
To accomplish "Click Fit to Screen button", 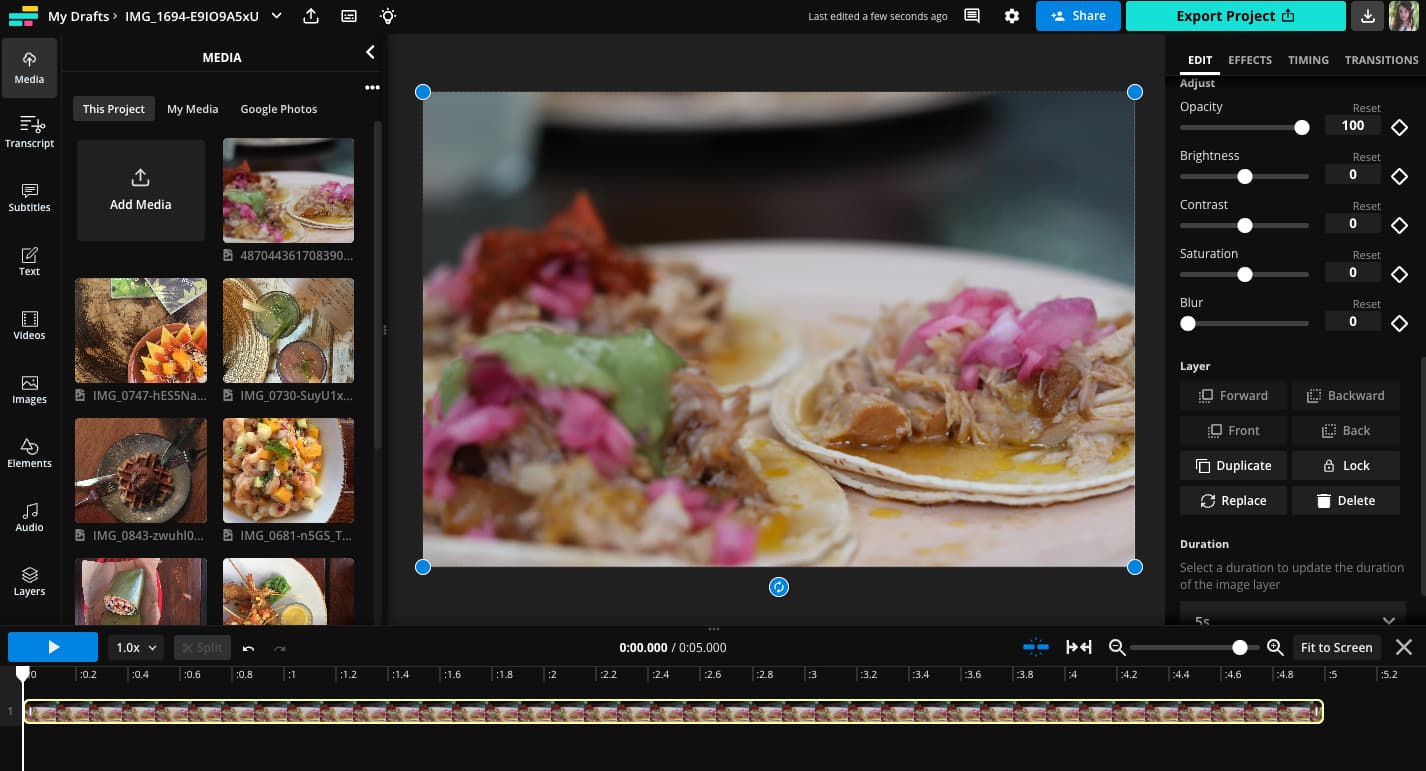I will pyautogui.click(x=1336, y=647).
